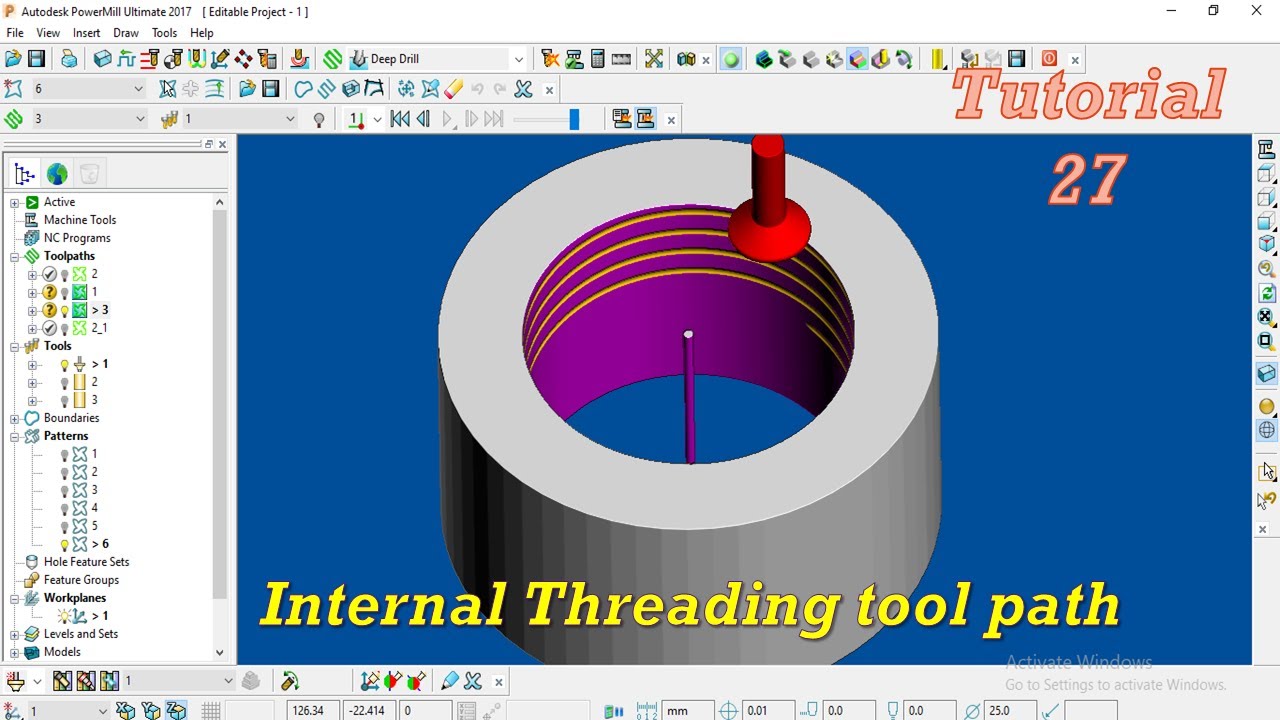The height and width of the screenshot is (720, 1280).
Task: Open the simulation tool 1 dropdown
Action: pos(290,119)
